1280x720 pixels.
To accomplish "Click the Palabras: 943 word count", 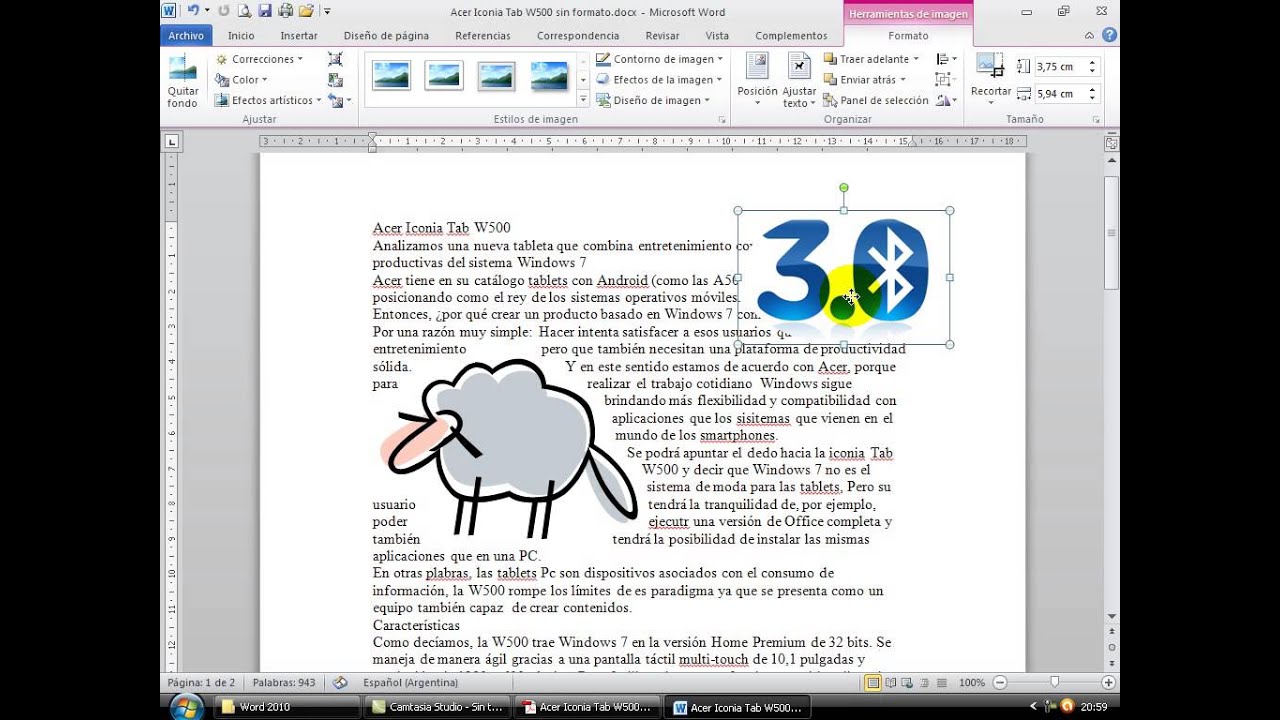I will coord(284,683).
